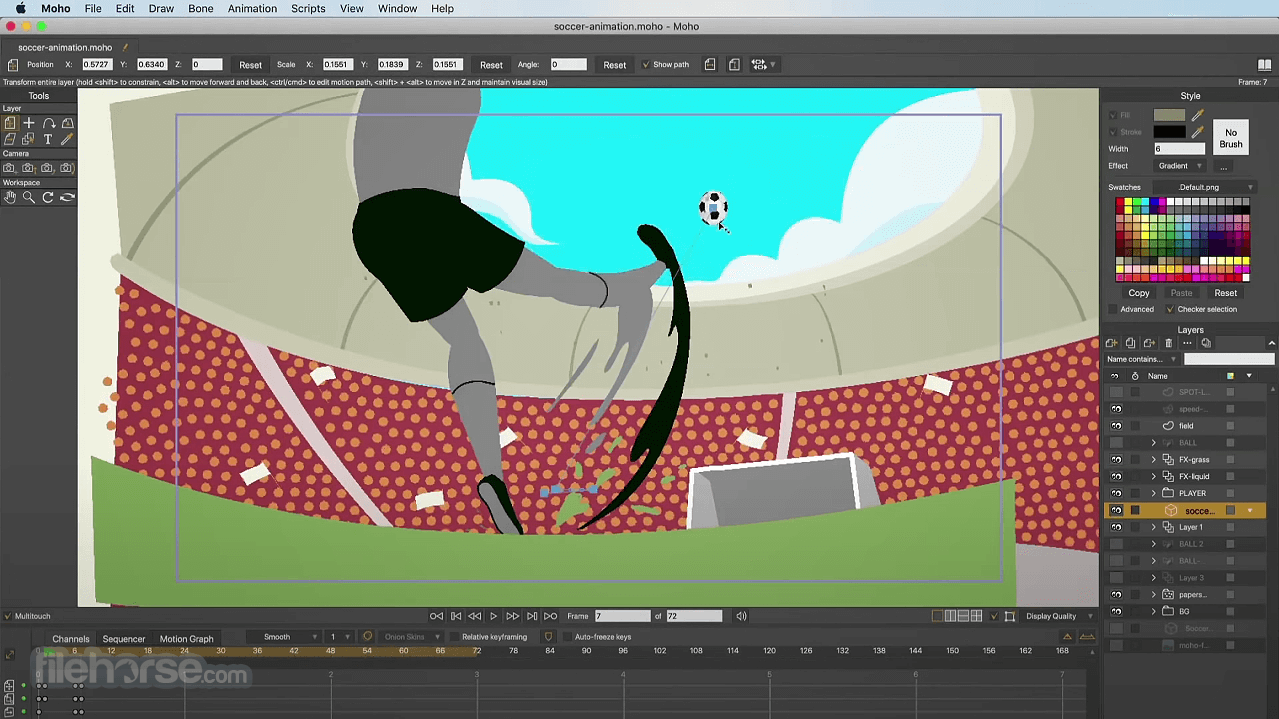The image size is (1279, 719).
Task: Click the play button in timeline controls
Action: (493, 616)
